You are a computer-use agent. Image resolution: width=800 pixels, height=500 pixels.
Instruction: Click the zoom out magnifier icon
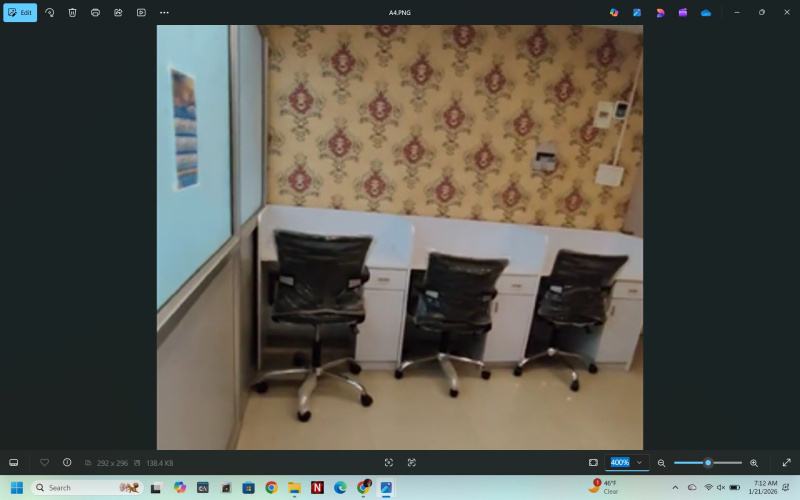[661, 463]
